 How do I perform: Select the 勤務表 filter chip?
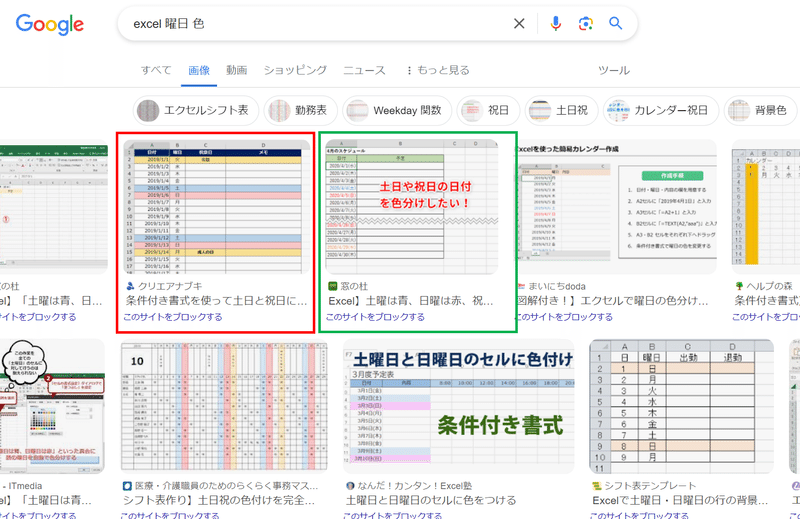pyautogui.click(x=301, y=110)
